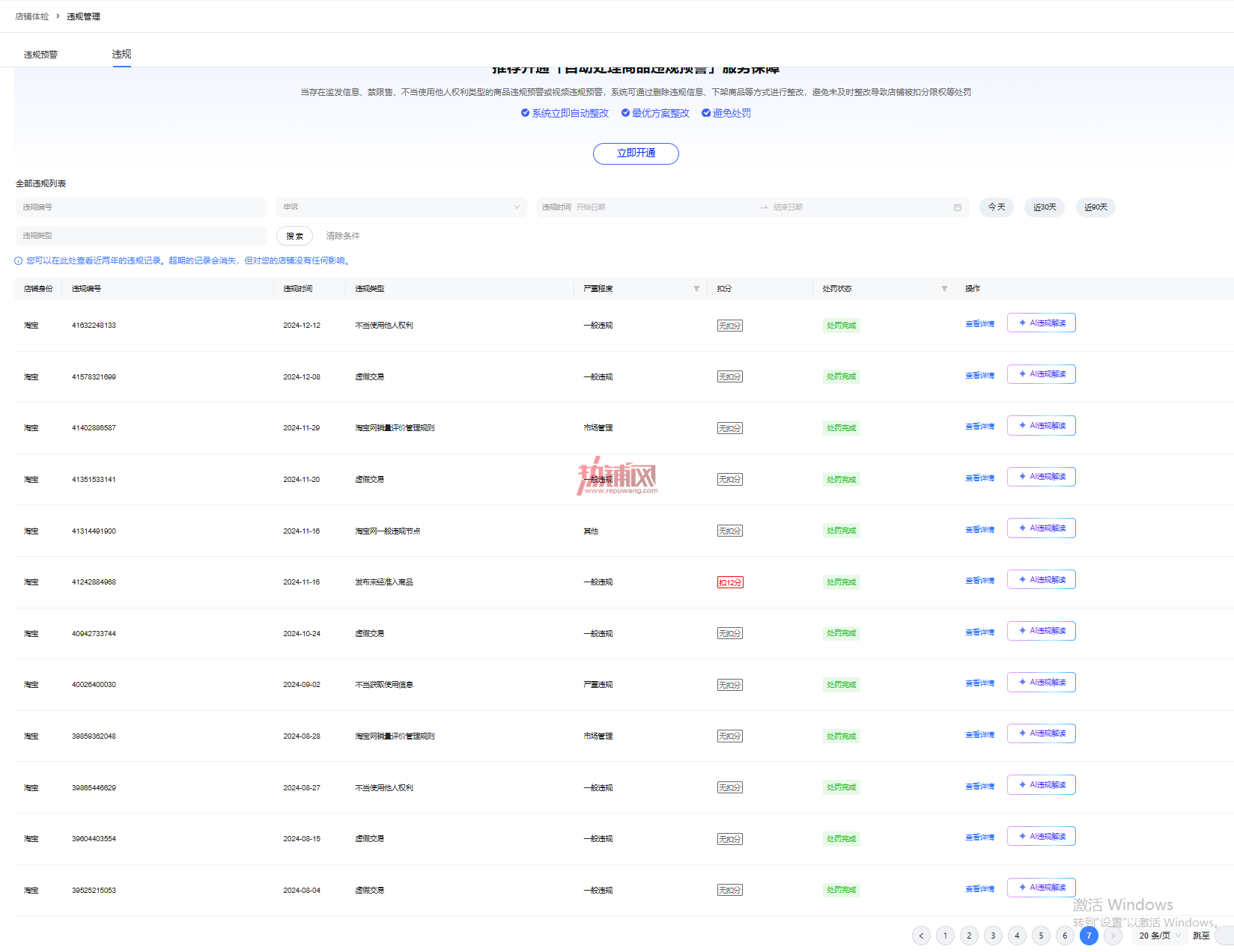
Task: Jump to page 3 in pagination
Action: pos(993,936)
